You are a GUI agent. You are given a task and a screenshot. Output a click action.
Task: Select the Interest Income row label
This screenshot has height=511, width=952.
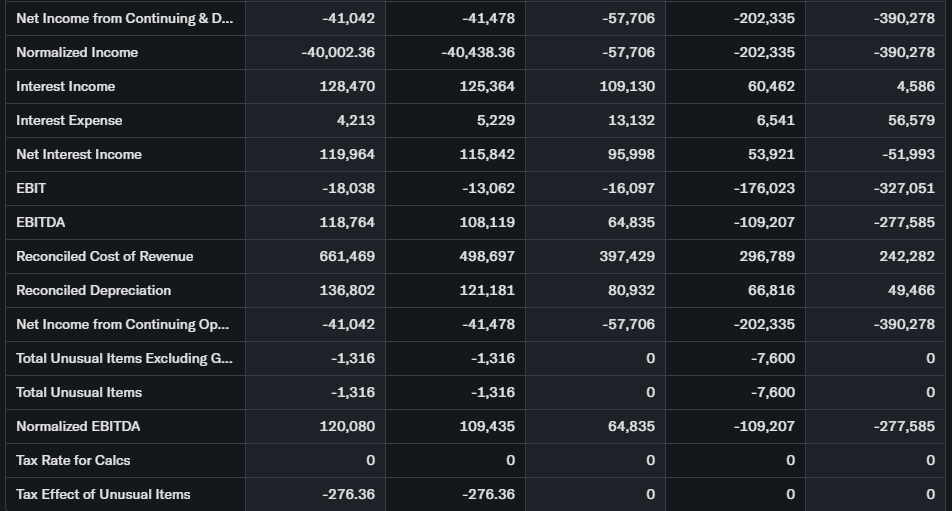click(65, 86)
